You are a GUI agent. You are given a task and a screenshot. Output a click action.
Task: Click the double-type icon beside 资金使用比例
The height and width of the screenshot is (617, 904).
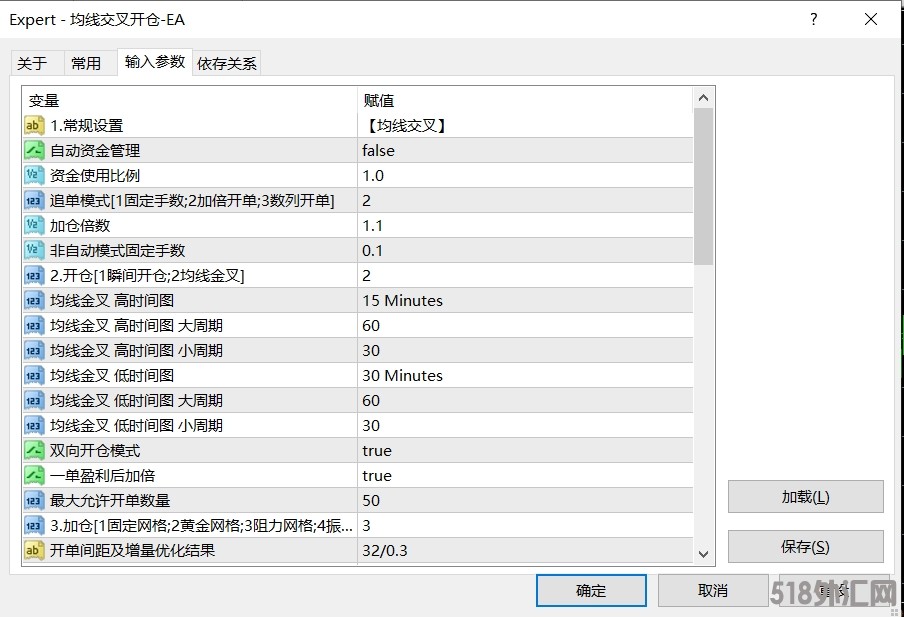tap(34, 175)
